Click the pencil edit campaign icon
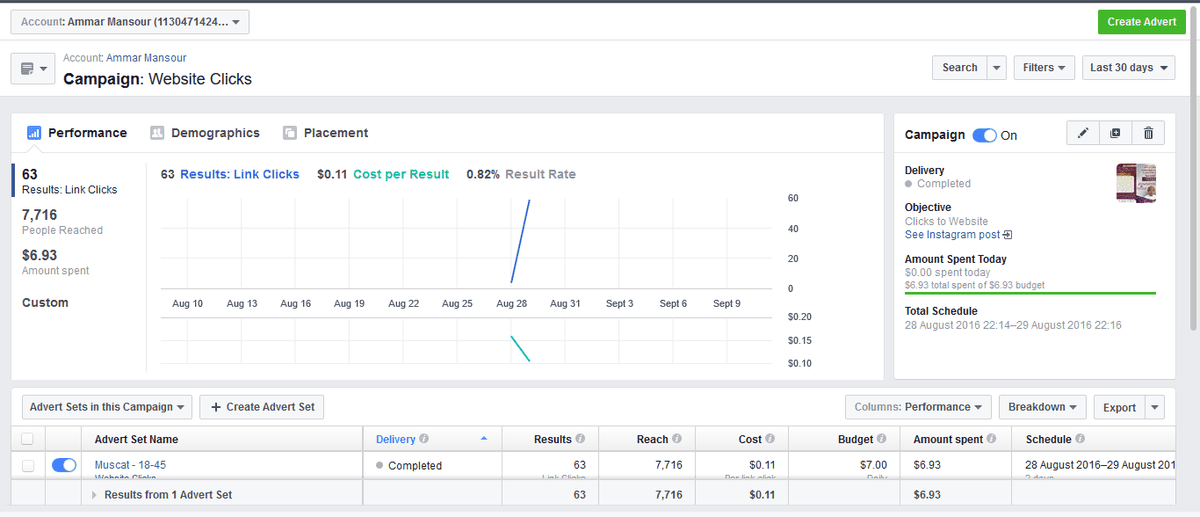Image resolution: width=1200 pixels, height=517 pixels. click(x=1084, y=134)
